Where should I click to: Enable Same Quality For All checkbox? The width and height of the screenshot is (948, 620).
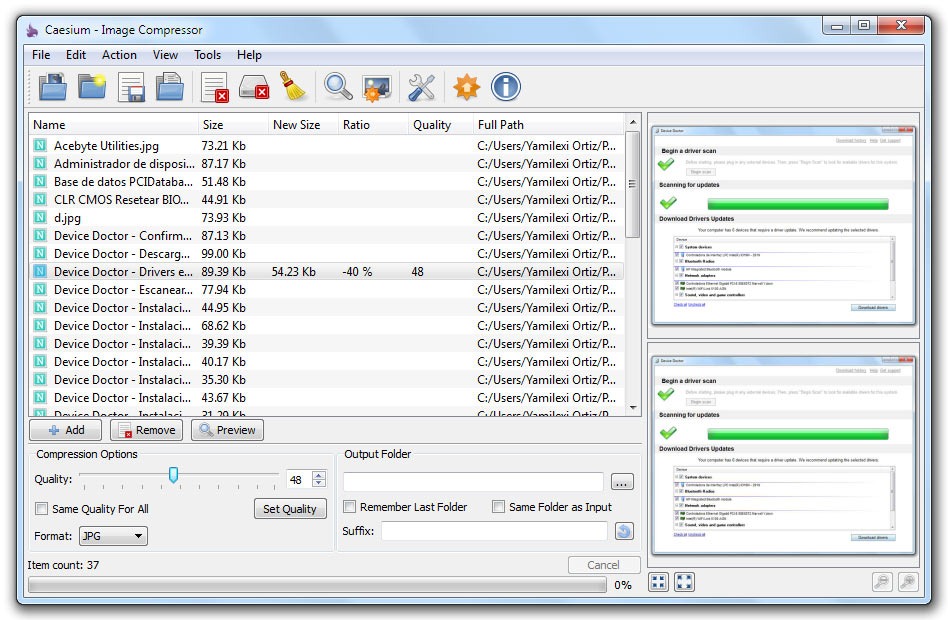pyautogui.click(x=42, y=509)
